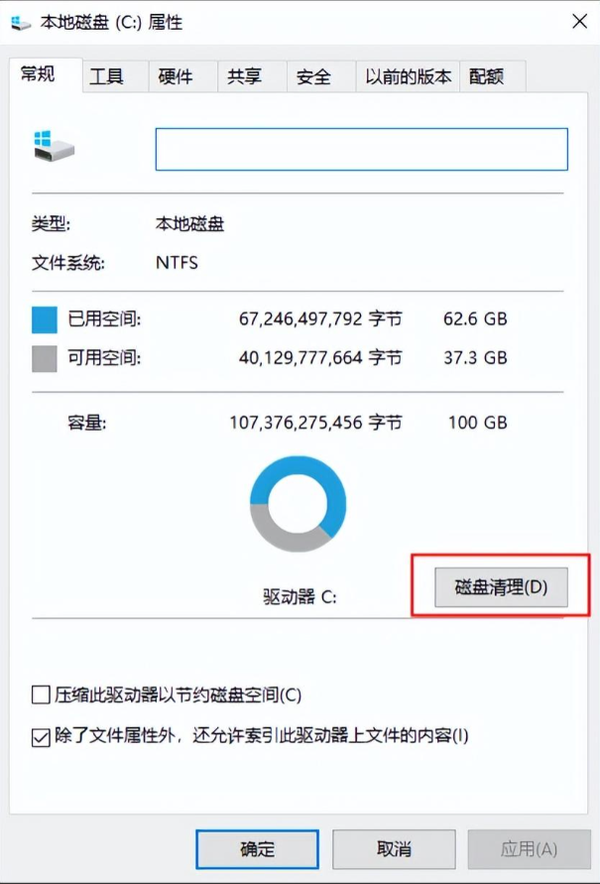Click the 磁盘清理(D) button

coord(501,587)
